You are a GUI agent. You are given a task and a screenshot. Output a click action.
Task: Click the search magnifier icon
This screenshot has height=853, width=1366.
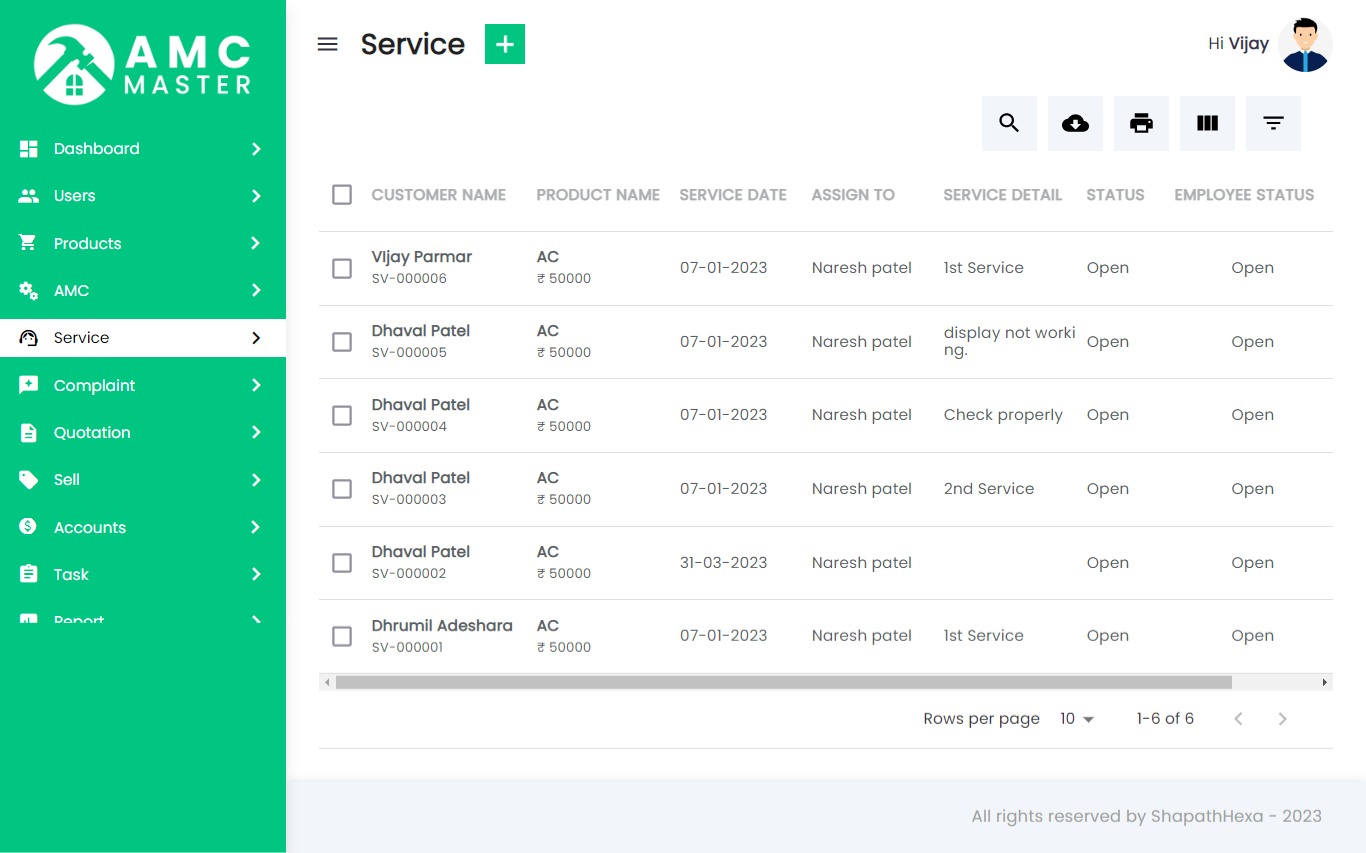(x=1009, y=123)
